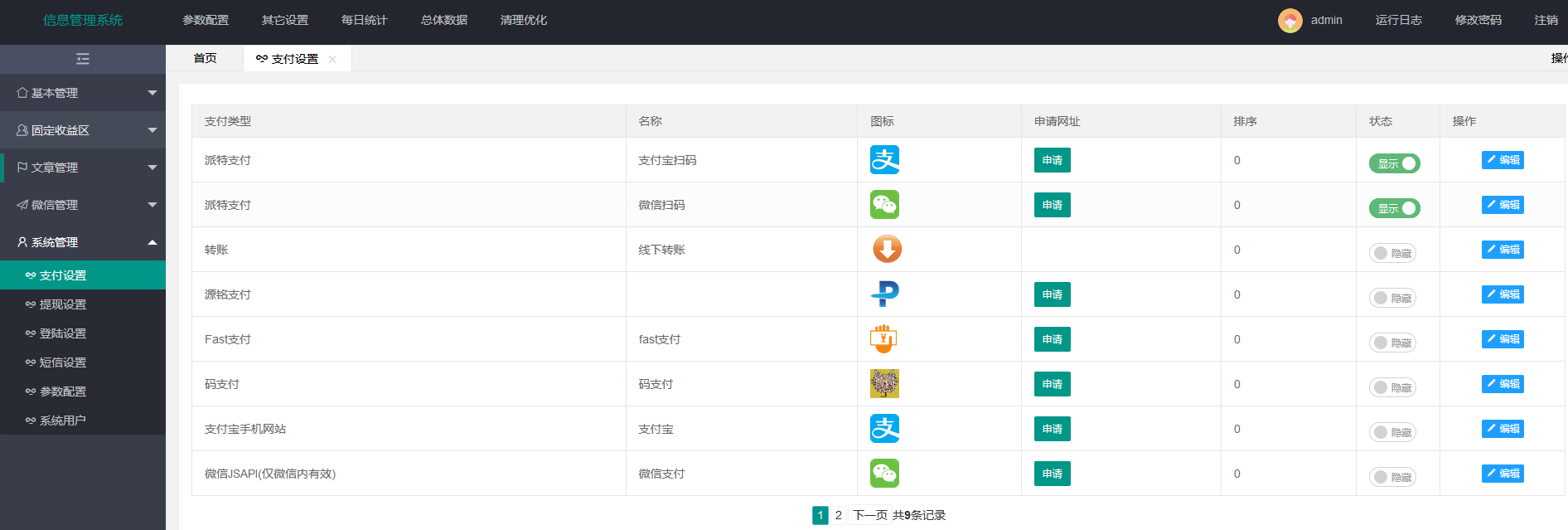1568x530 pixels.
Task: Click the admin user avatar
Action: pyautogui.click(x=1290, y=21)
